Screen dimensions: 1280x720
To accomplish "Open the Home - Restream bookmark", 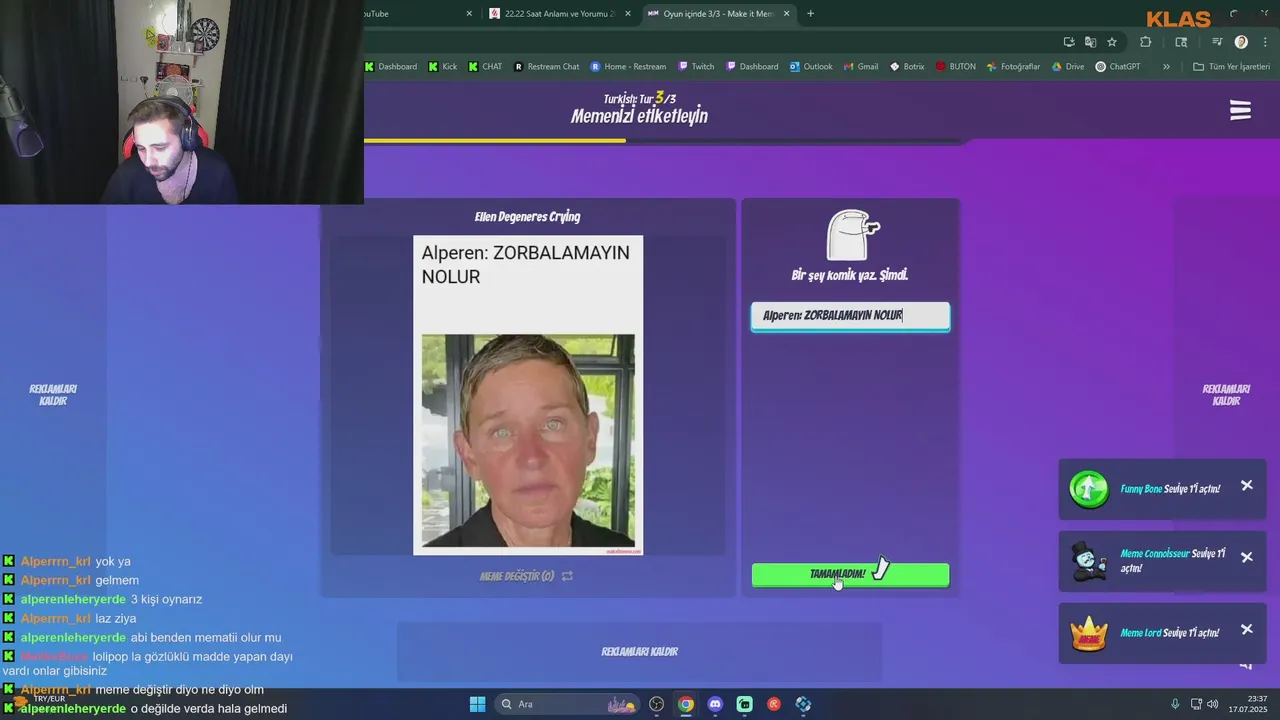I will coord(628,67).
